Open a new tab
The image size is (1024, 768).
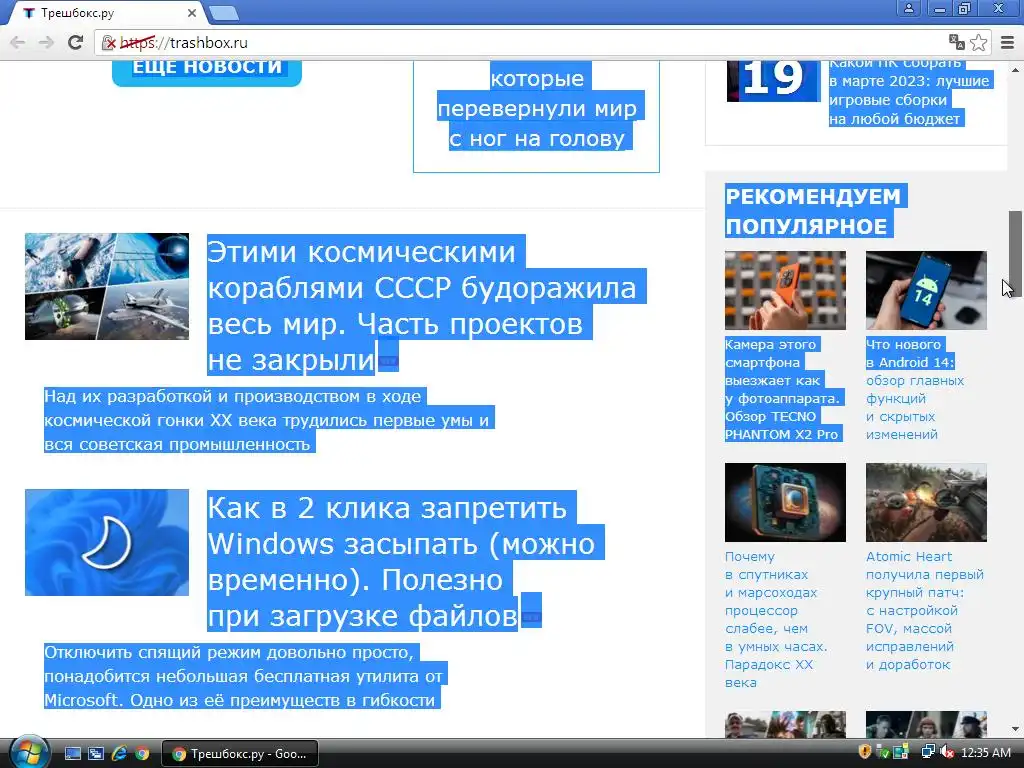tap(223, 13)
